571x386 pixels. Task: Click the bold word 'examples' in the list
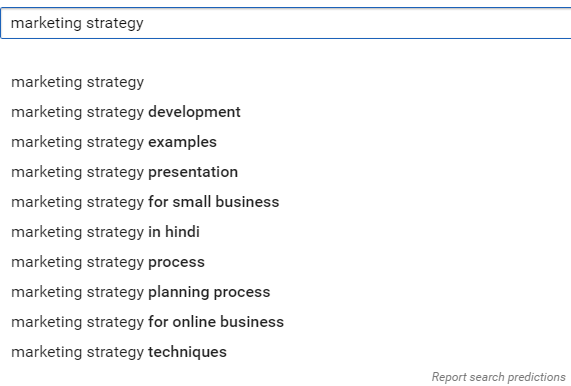(x=182, y=142)
